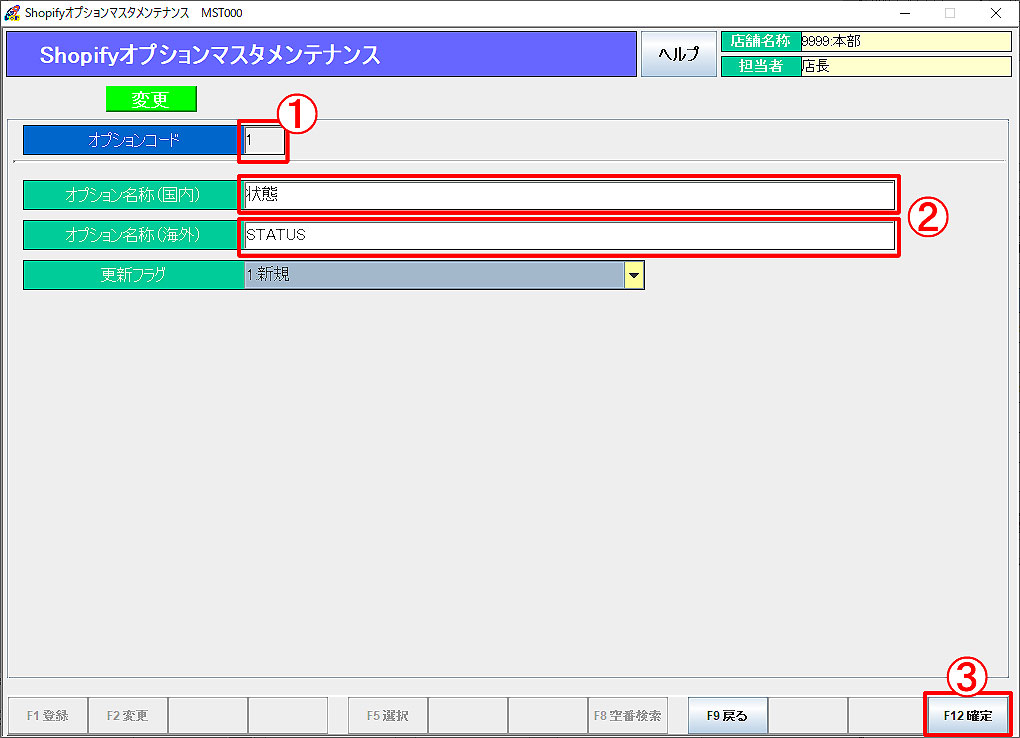
Task: Close the MST000 window
Action: tap(995, 13)
